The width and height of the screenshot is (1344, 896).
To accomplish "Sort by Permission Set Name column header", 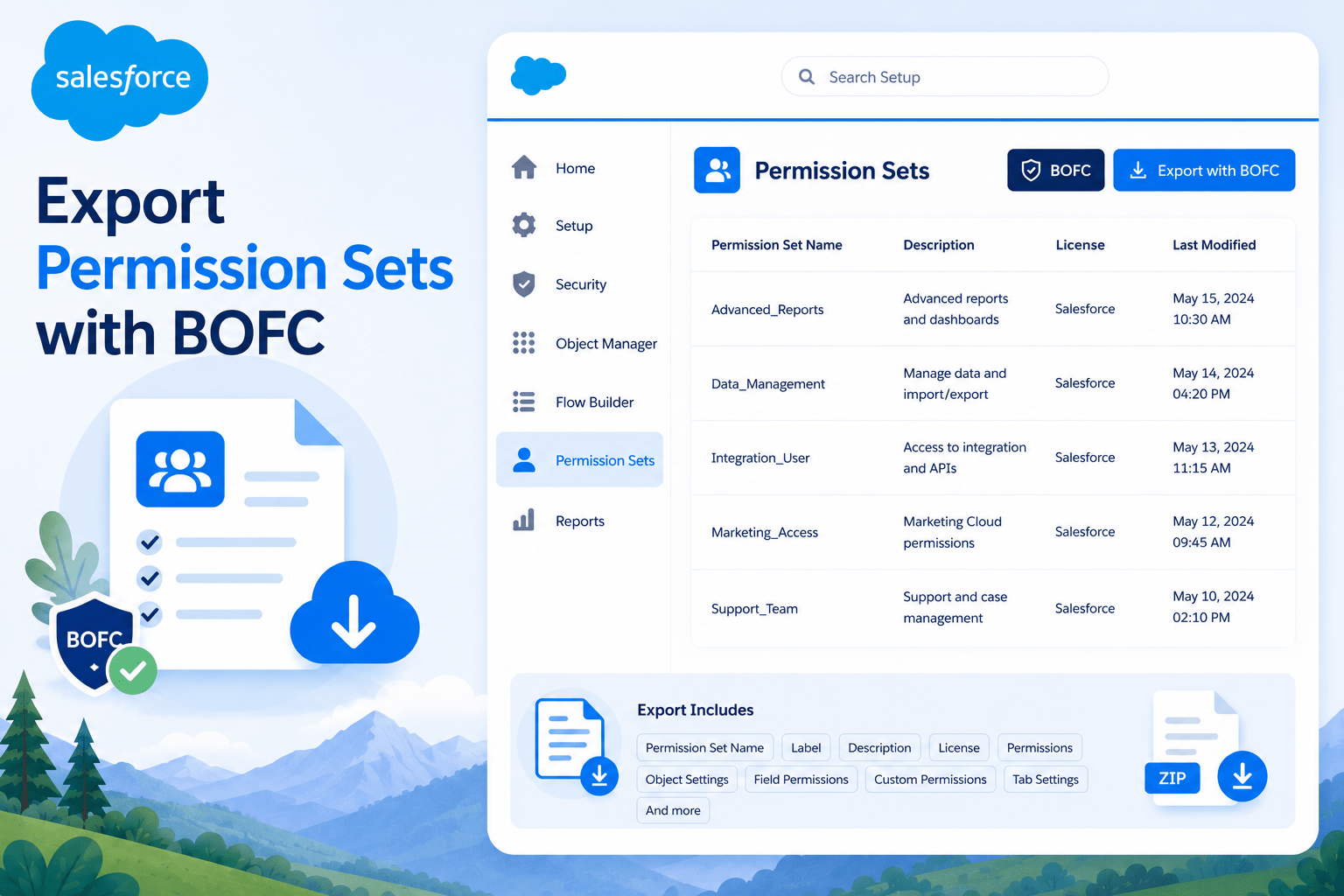I will pyautogui.click(x=776, y=245).
